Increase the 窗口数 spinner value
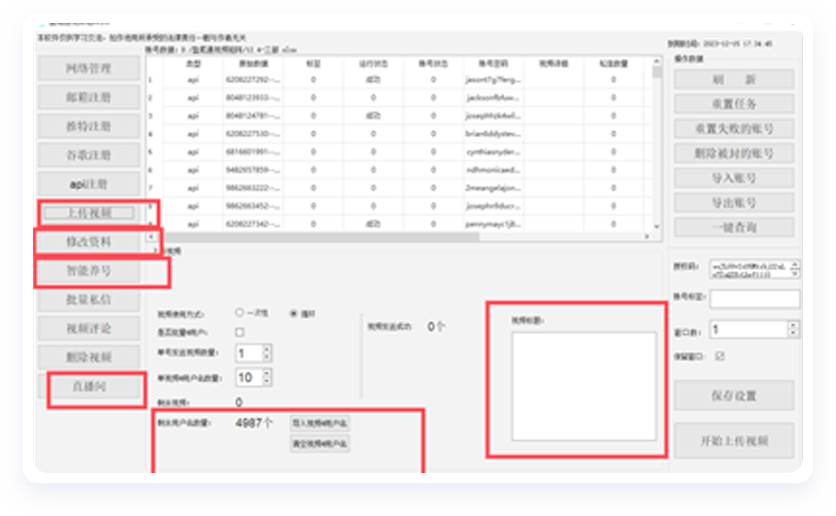 pos(793,324)
